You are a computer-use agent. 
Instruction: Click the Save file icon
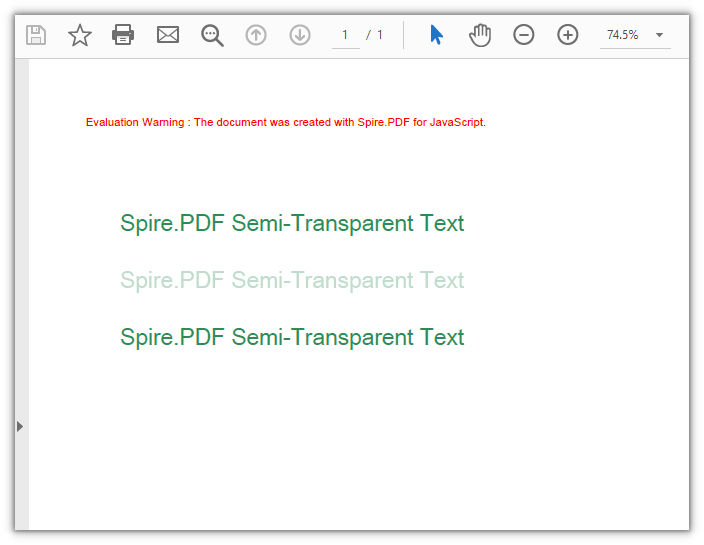click(x=36, y=35)
